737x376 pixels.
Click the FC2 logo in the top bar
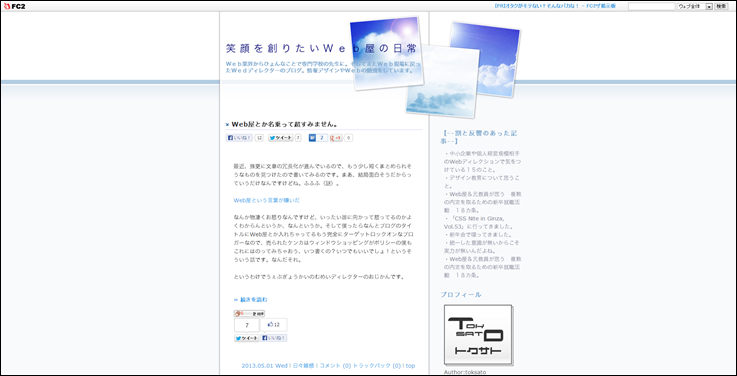[x=14, y=7]
